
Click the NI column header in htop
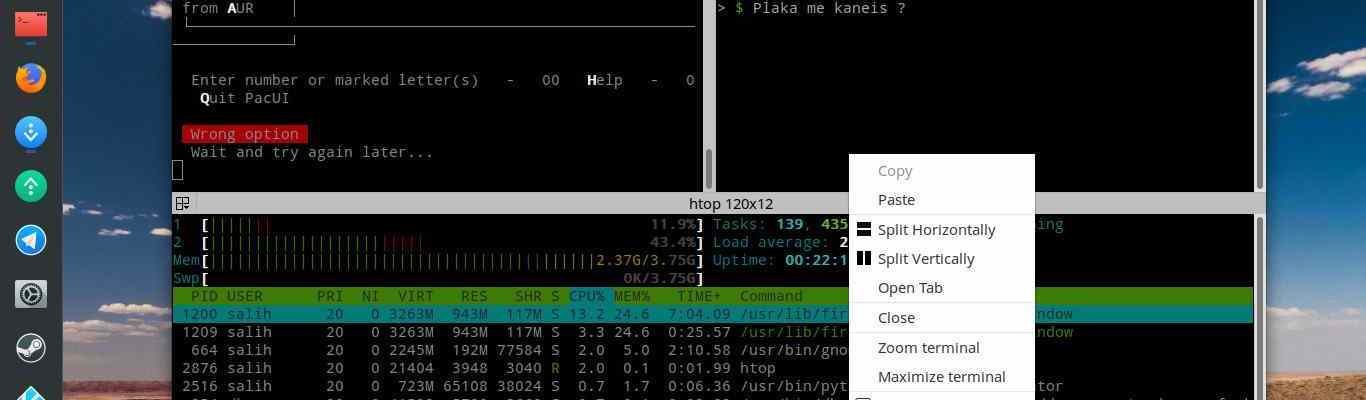(371, 296)
